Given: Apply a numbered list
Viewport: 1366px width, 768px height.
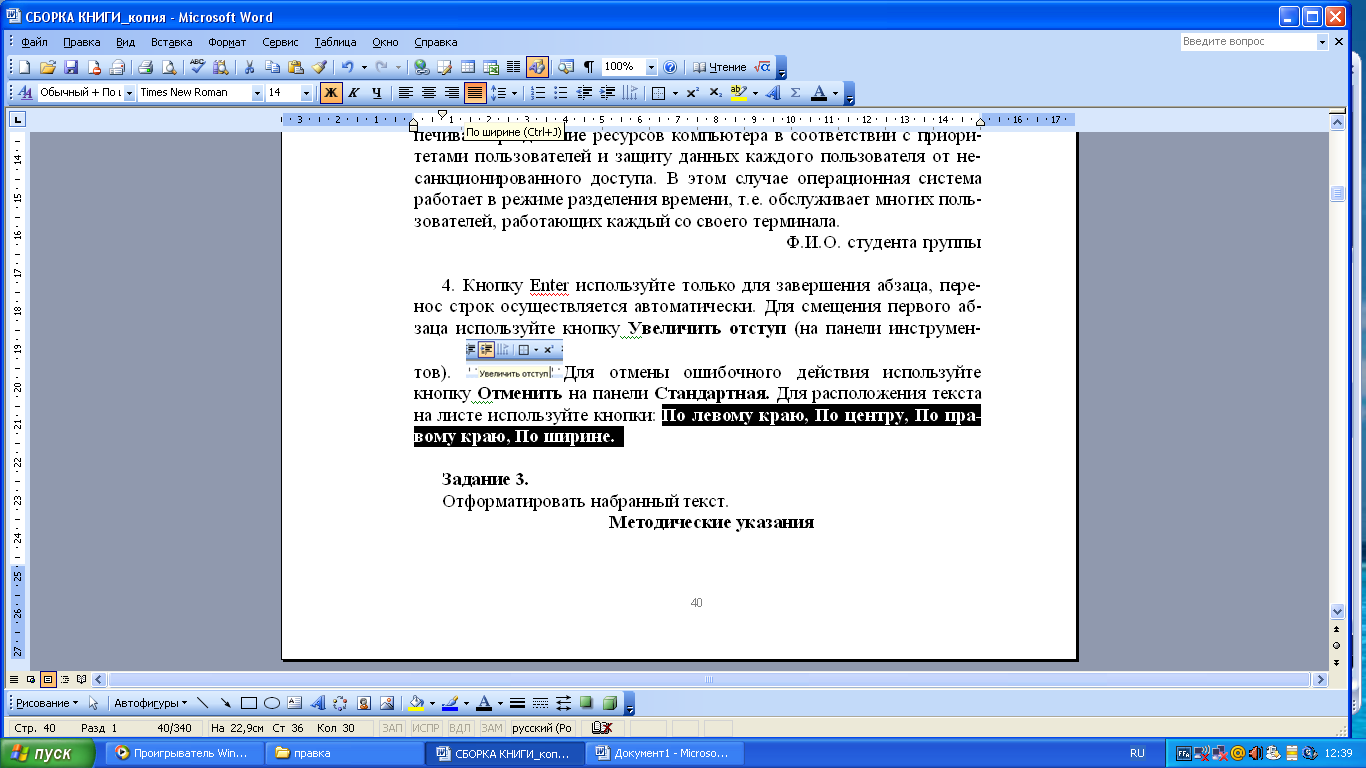Looking at the screenshot, I should tap(537, 92).
